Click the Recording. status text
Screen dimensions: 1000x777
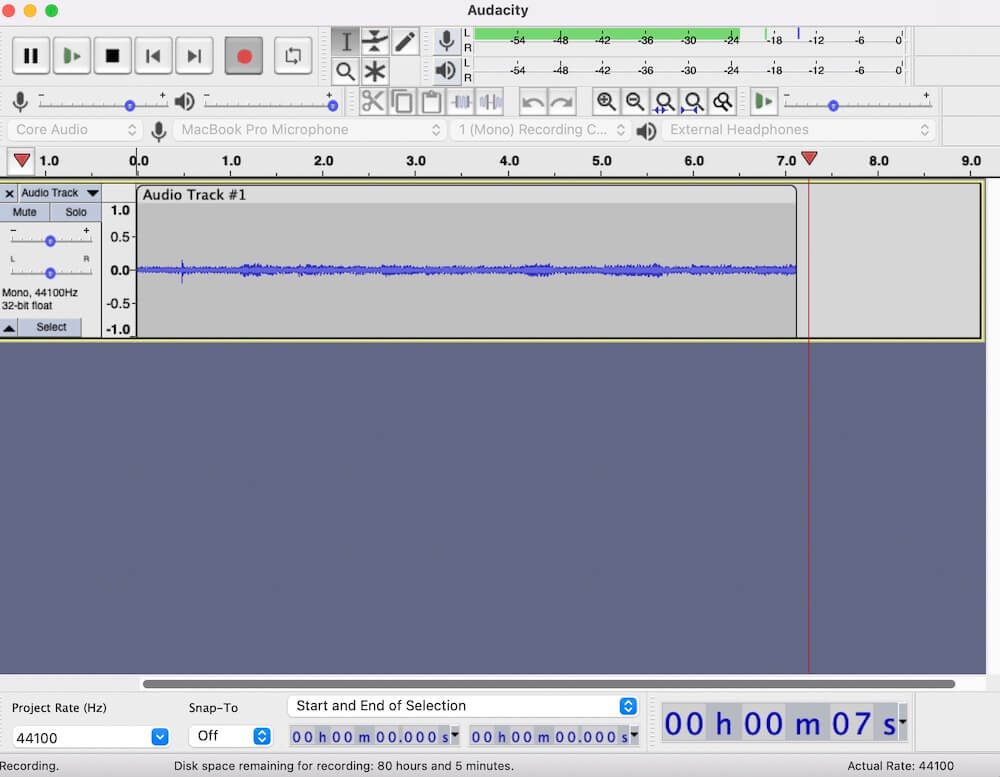point(29,766)
